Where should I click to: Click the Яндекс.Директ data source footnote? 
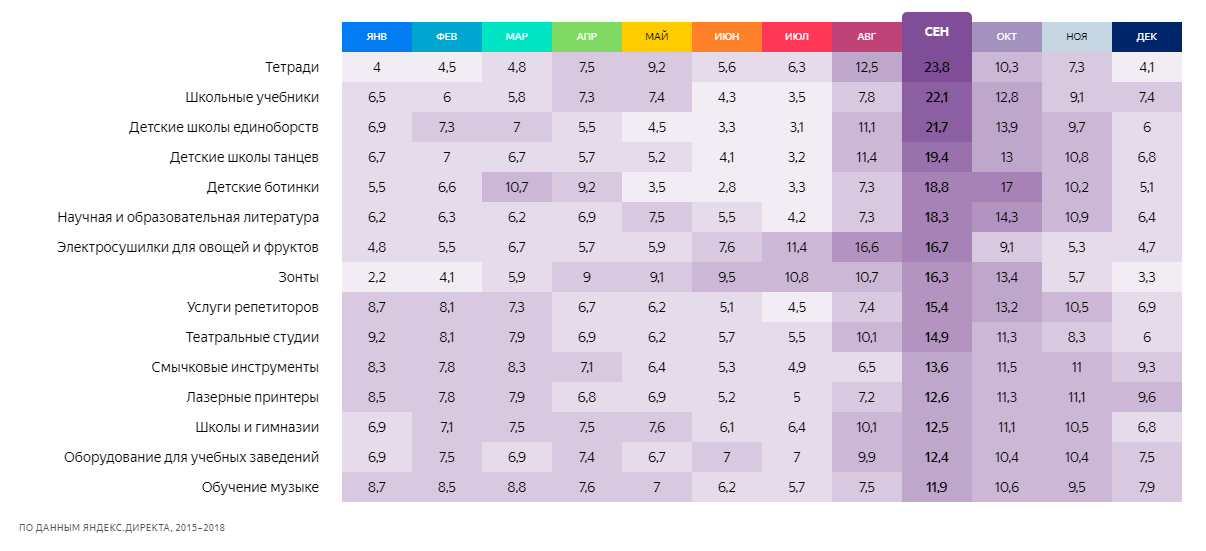tap(122, 527)
